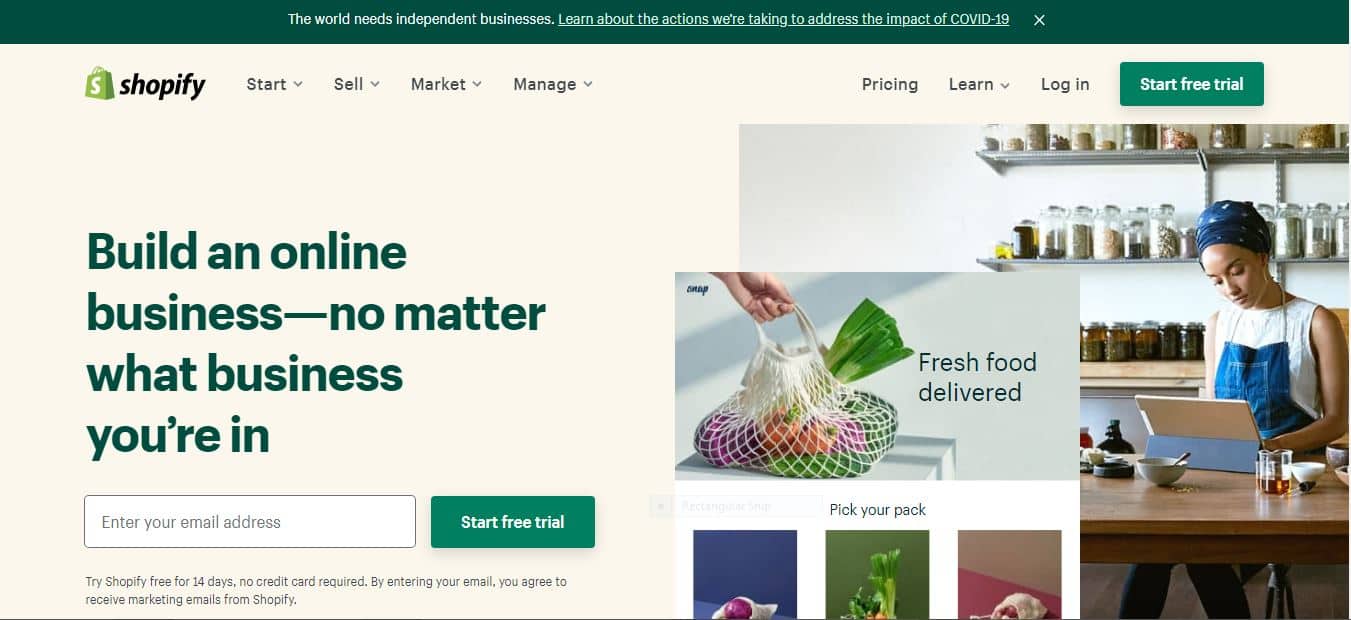
Task: Click Start free trial beside email field
Action: (513, 522)
